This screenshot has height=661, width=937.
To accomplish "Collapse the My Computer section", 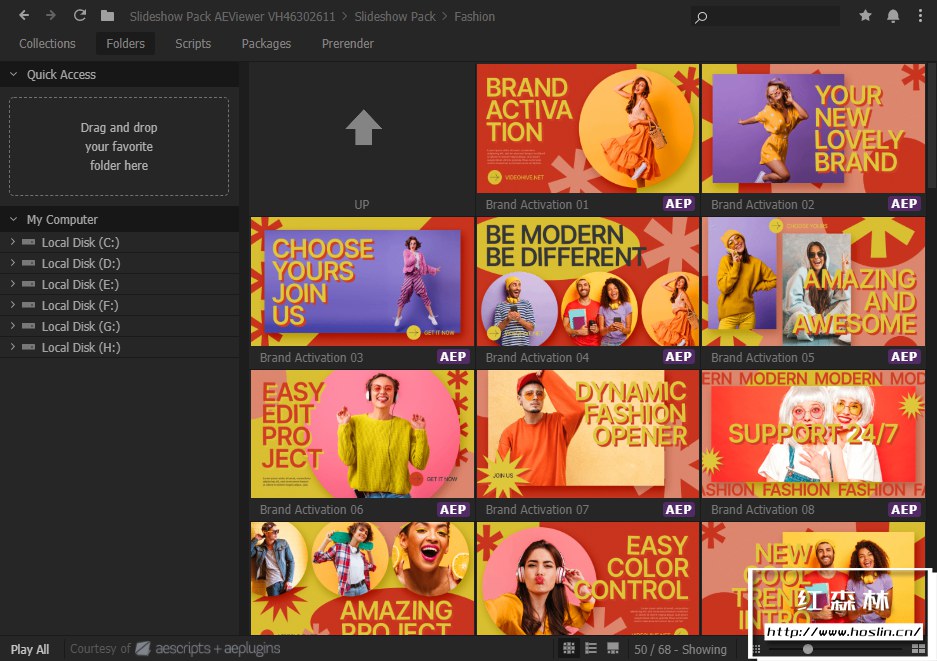I will (14, 220).
